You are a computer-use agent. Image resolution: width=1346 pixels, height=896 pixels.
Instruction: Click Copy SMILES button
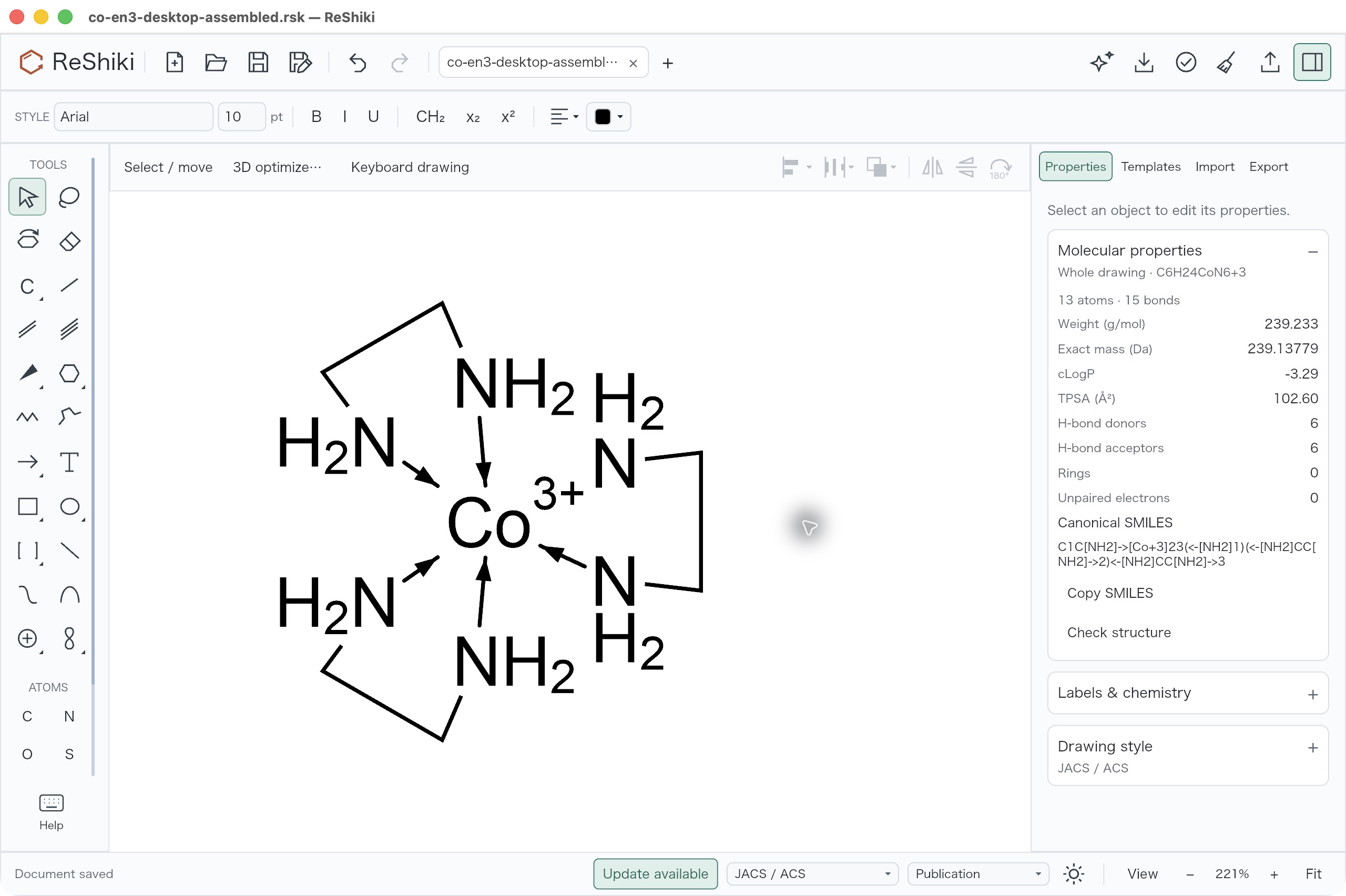[1109, 593]
